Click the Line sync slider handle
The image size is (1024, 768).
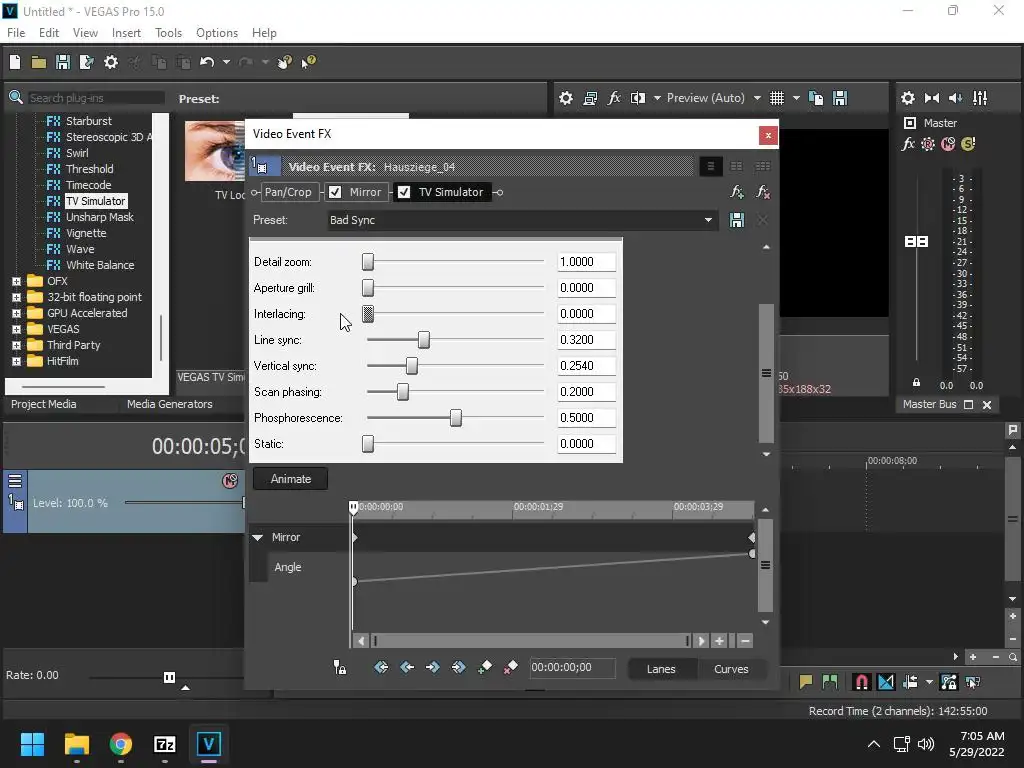pos(424,340)
